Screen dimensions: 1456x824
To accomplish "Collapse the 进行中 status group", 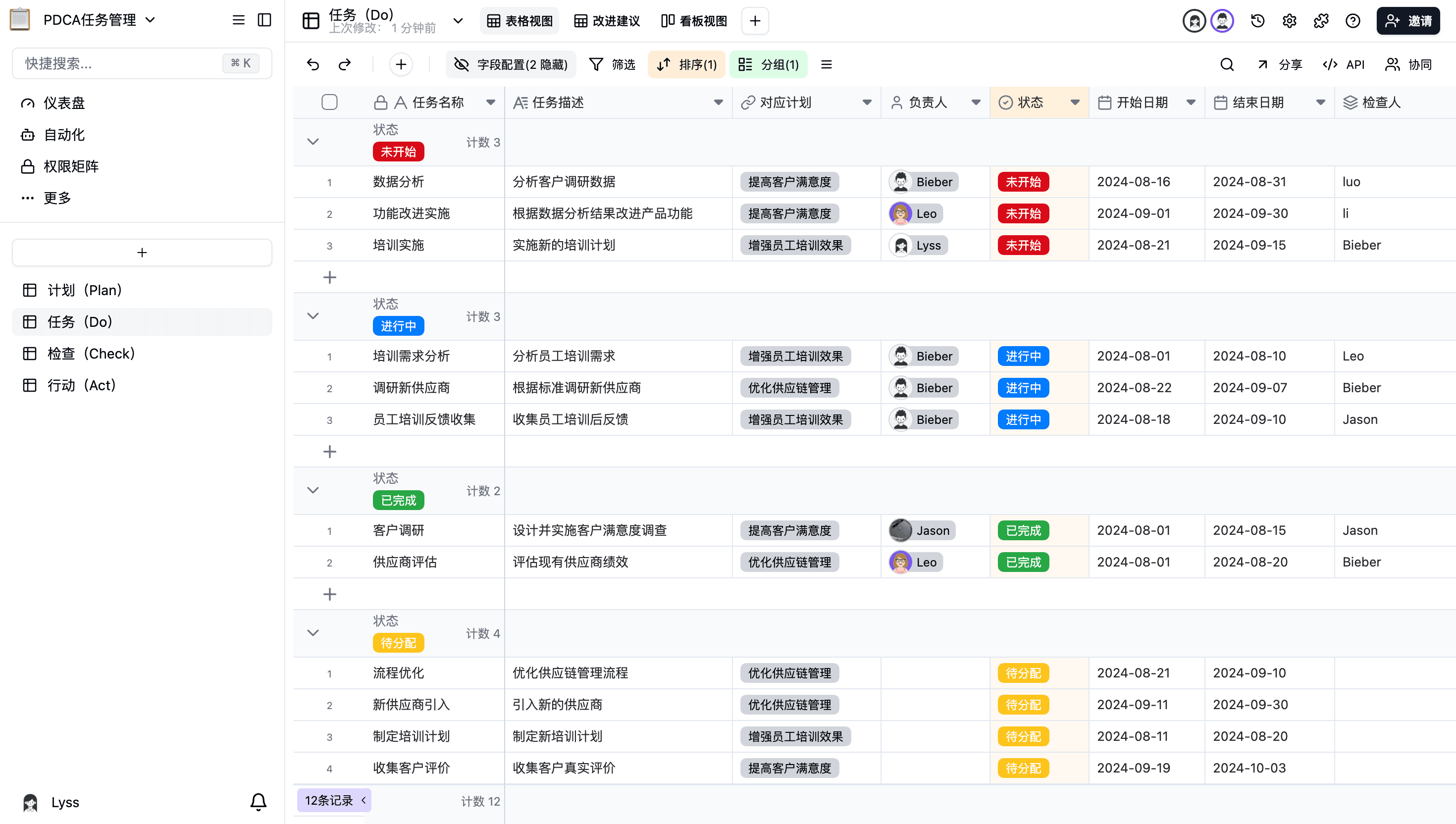I will [x=313, y=315].
